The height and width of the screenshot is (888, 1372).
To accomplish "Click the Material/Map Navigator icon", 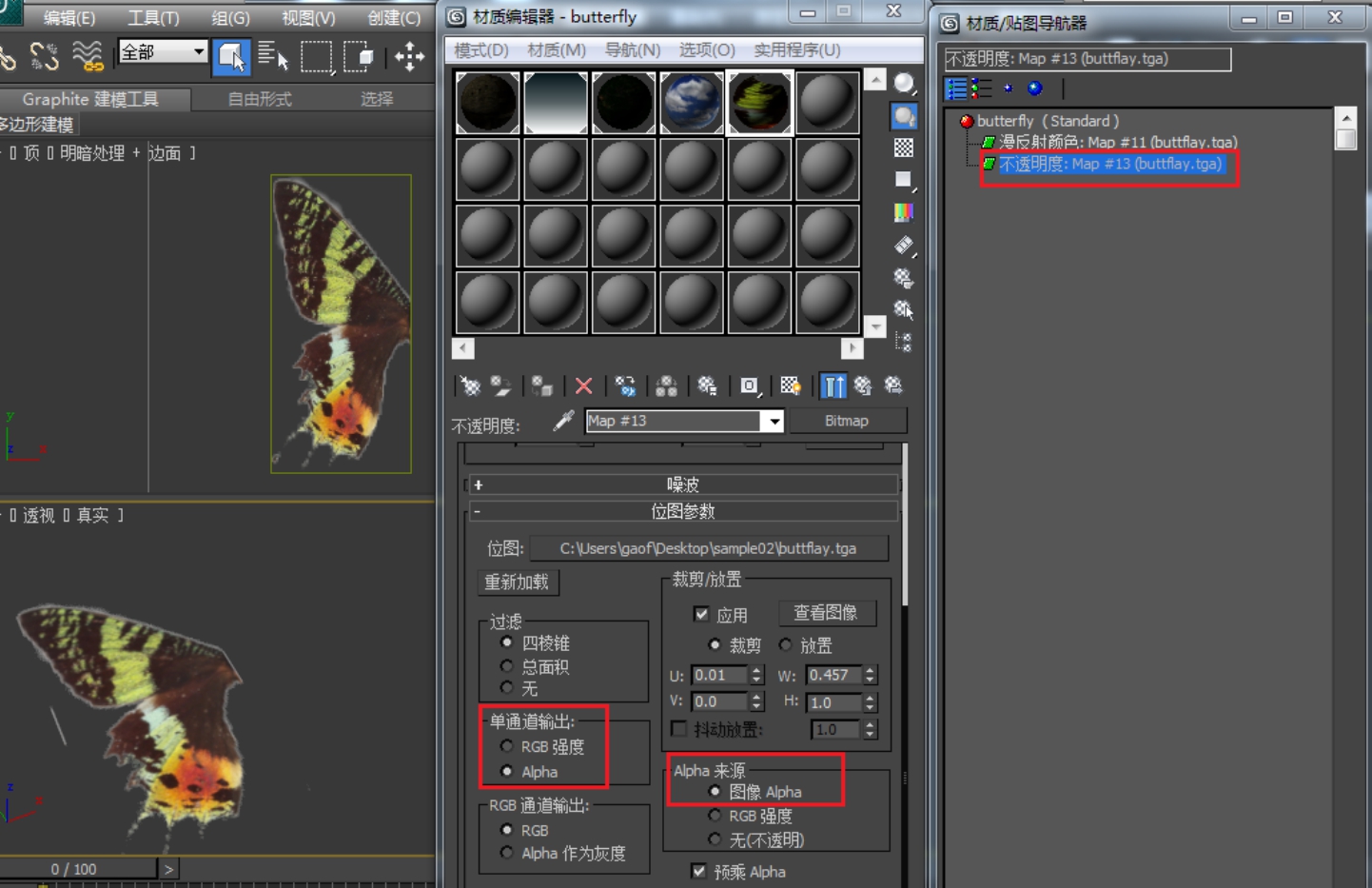I will [904, 341].
